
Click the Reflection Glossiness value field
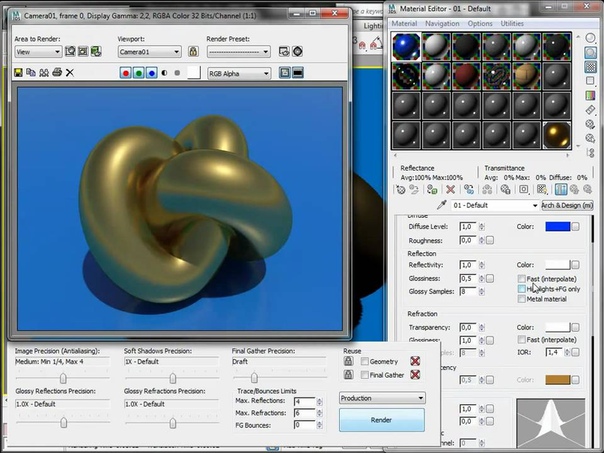468,278
